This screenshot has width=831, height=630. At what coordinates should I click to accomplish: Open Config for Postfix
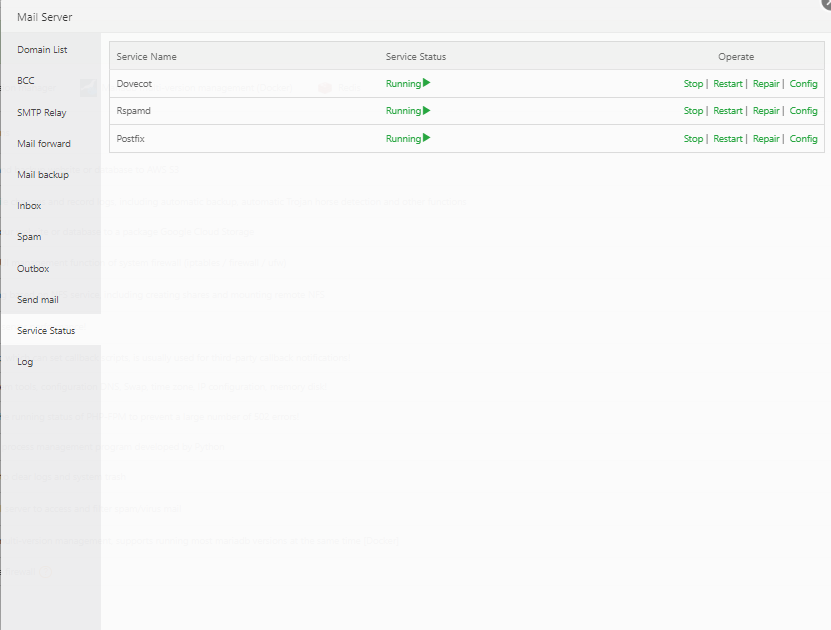click(x=803, y=139)
